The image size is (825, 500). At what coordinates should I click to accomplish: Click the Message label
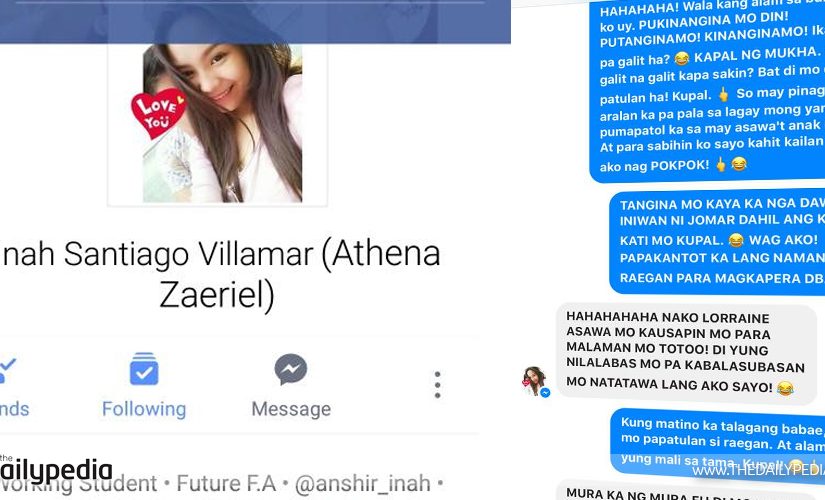click(x=291, y=409)
